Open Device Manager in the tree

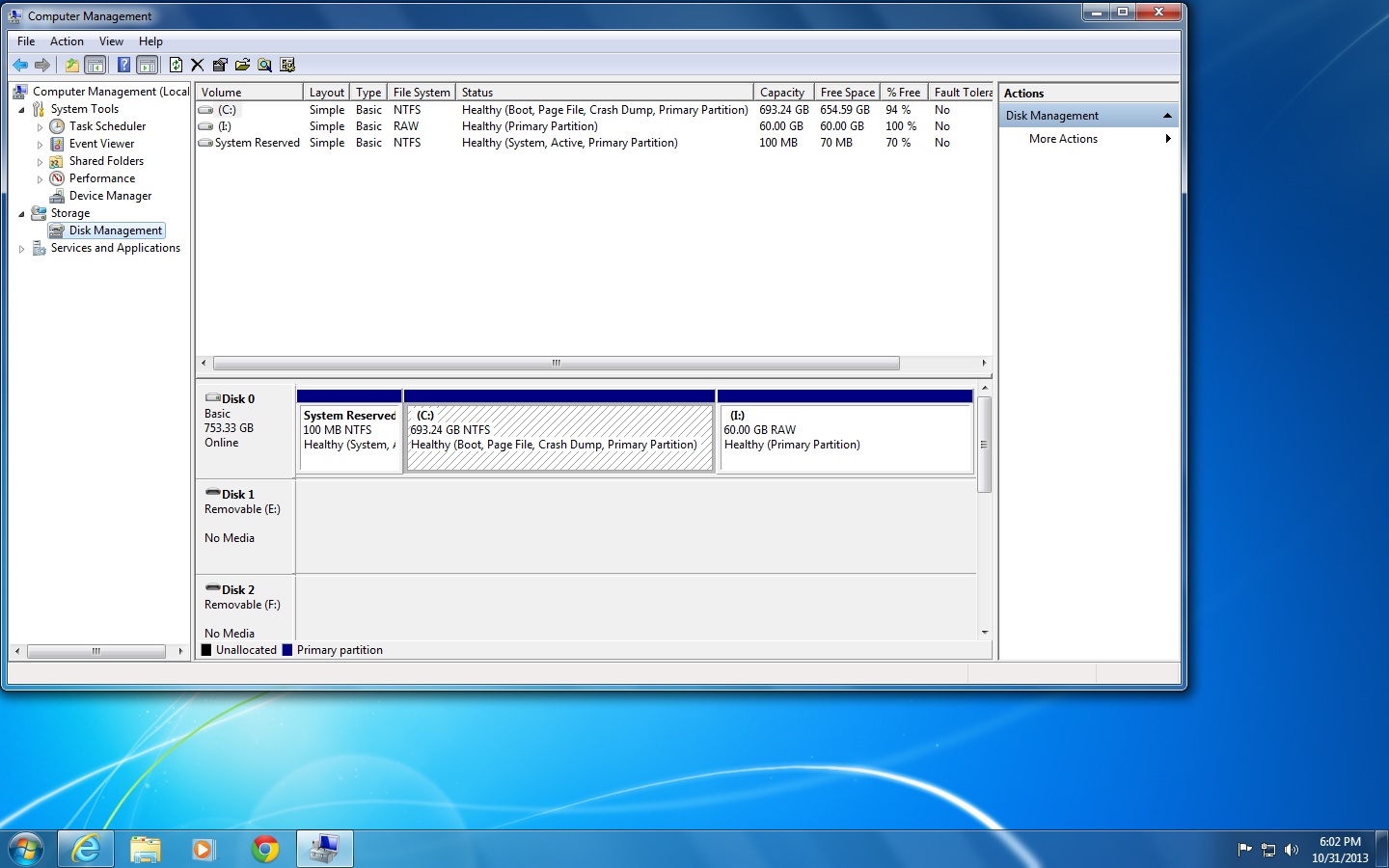110,196
